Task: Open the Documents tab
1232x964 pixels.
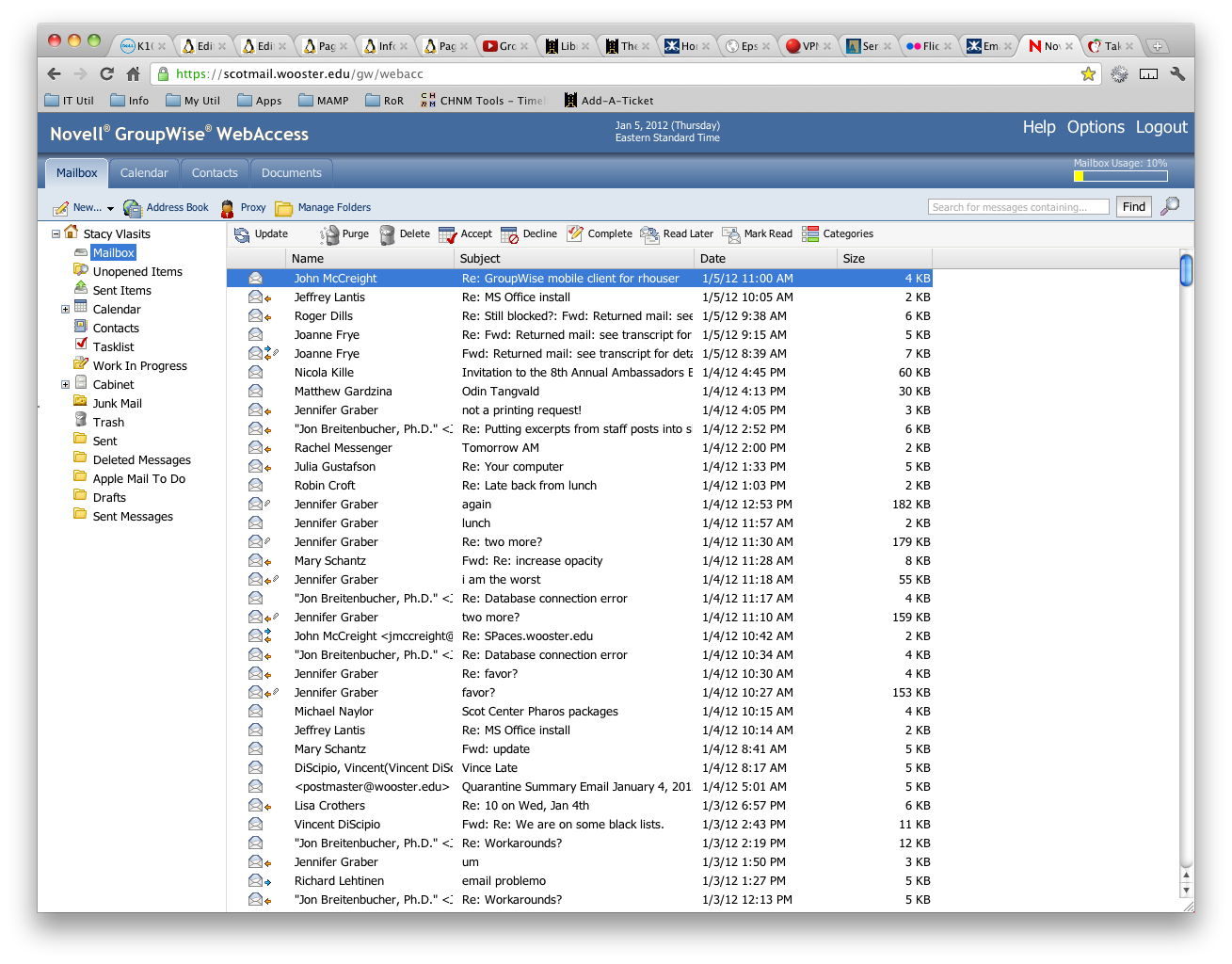Action: [291, 172]
